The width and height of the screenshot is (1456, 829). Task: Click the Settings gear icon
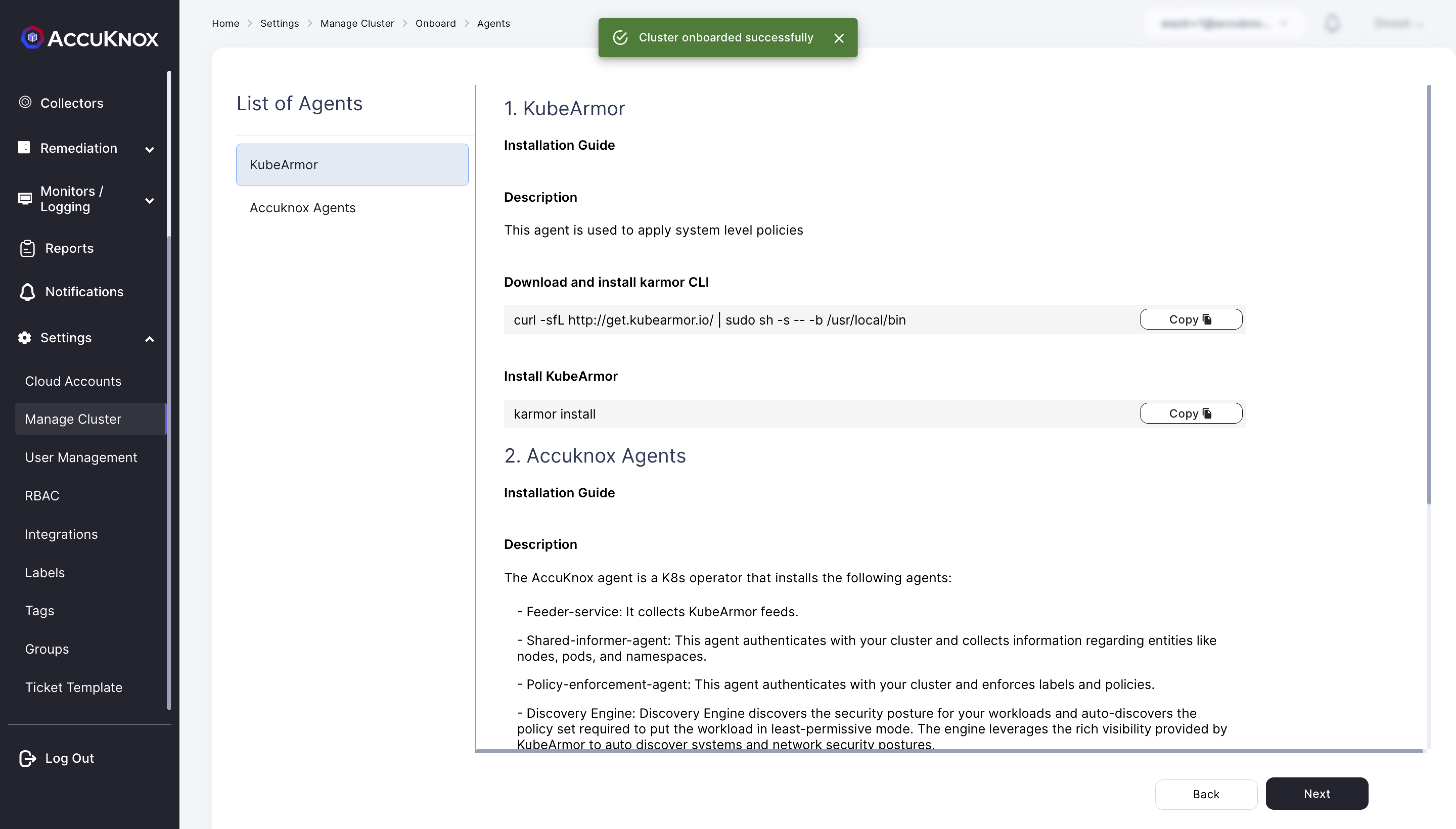coord(25,338)
